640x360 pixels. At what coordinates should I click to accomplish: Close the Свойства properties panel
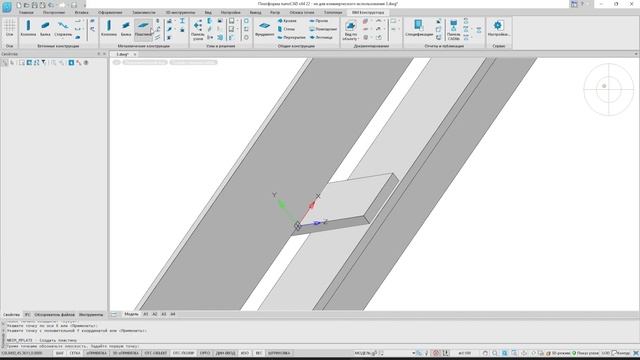pyautogui.click(x=104, y=54)
